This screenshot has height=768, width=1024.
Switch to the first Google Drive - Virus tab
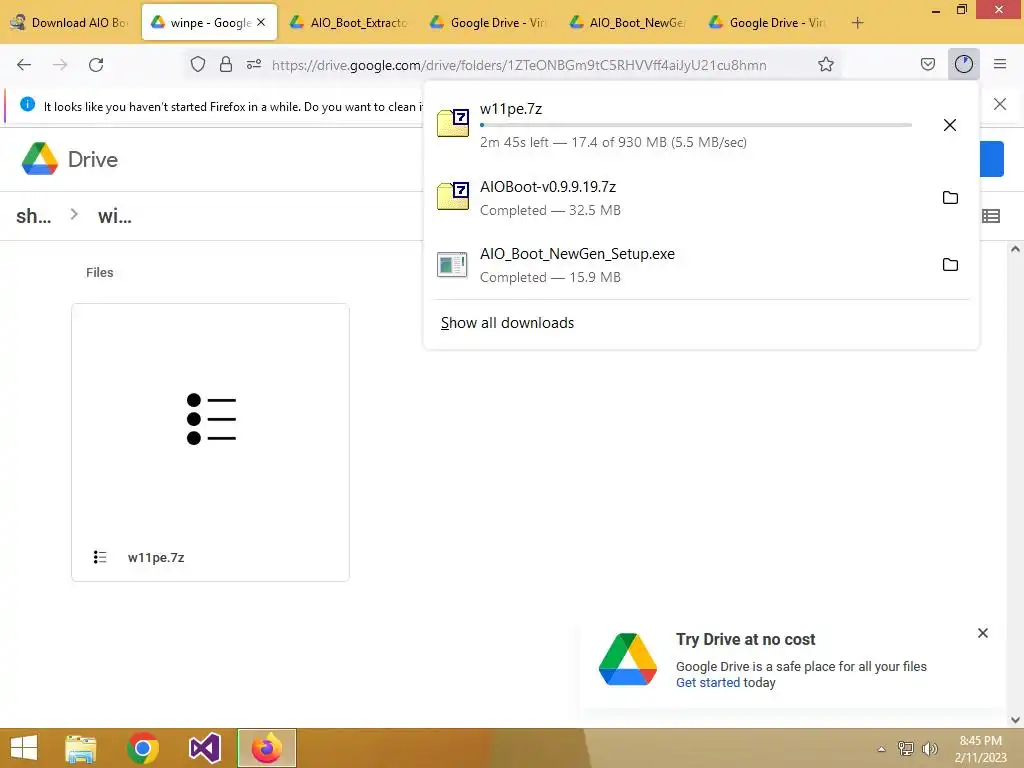pos(488,23)
